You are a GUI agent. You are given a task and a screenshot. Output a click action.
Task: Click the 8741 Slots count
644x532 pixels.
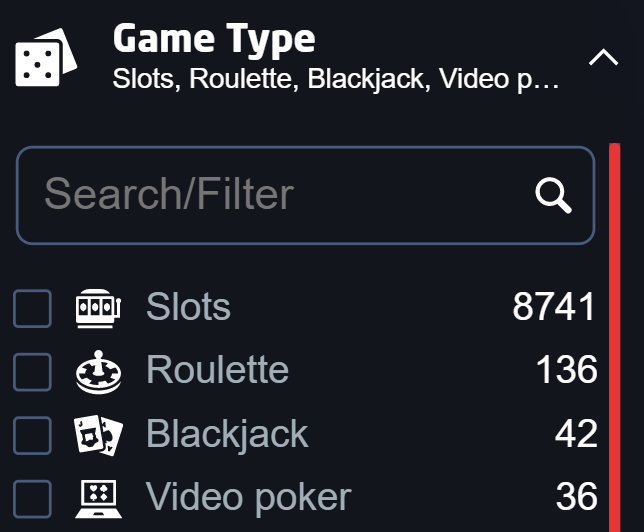[x=554, y=306]
